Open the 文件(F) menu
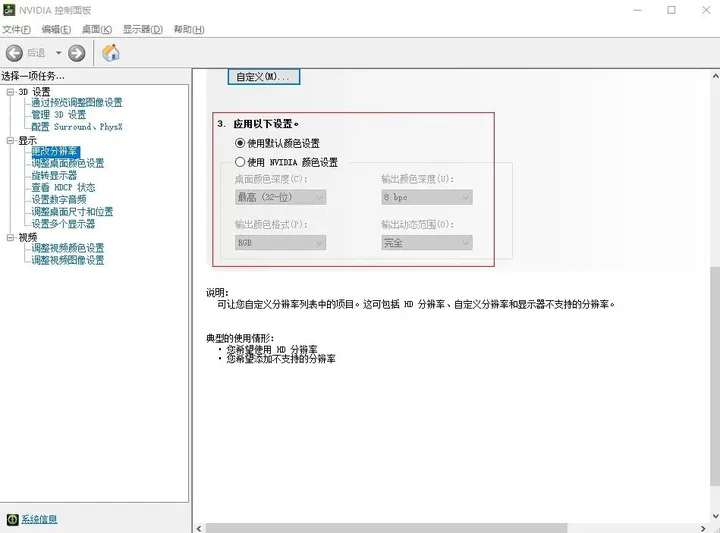 pos(17,29)
